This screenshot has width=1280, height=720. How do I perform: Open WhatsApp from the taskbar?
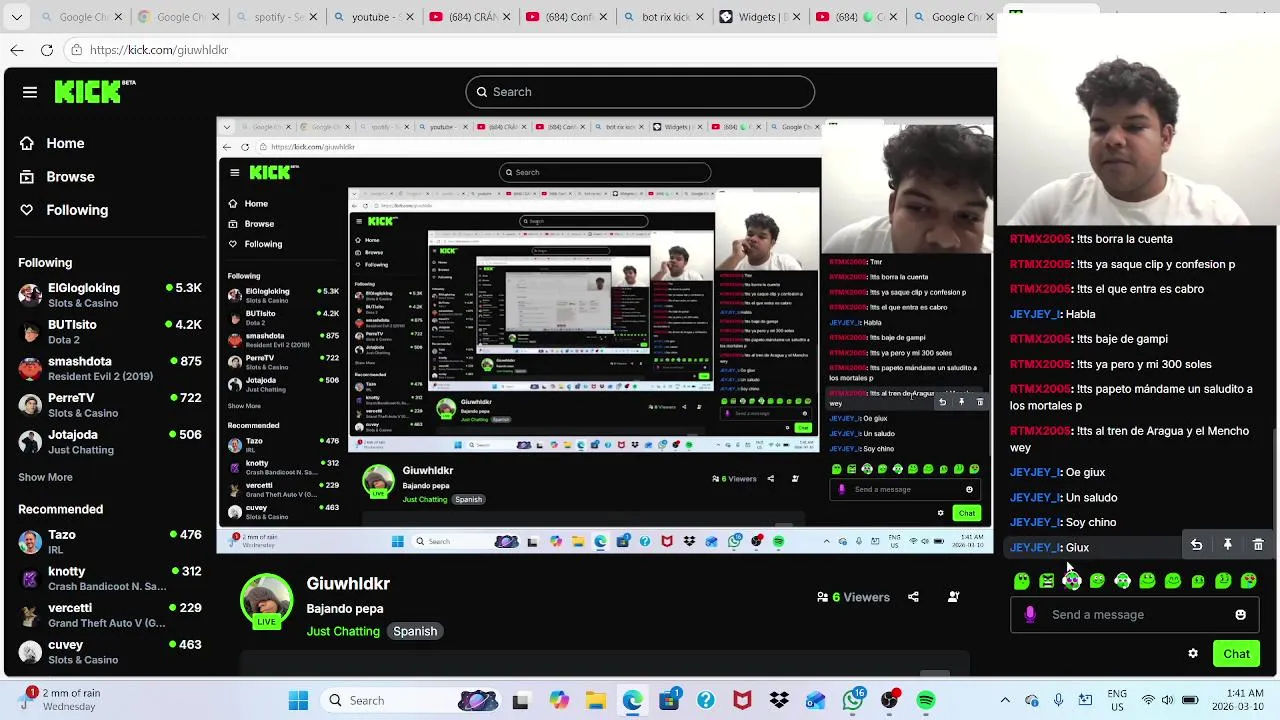tap(853, 701)
